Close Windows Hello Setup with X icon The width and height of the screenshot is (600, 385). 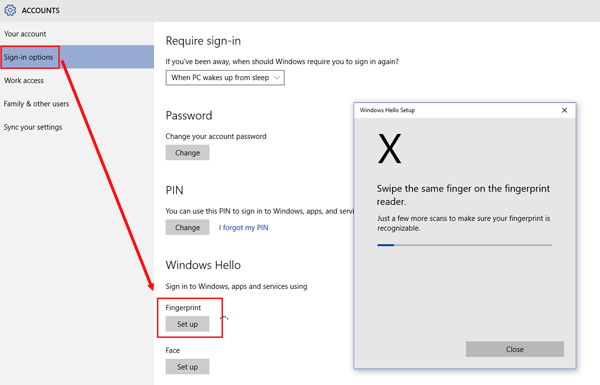click(564, 110)
